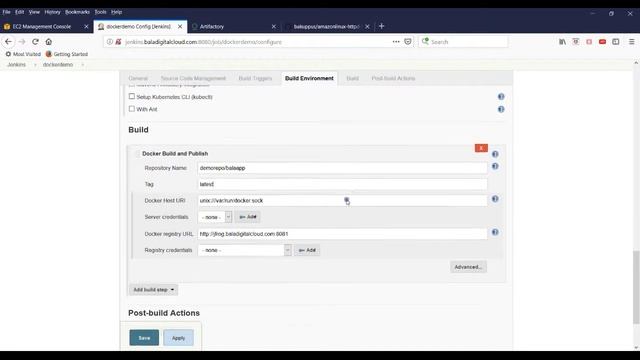
Task: Open dockerdemo breadcrumb link
Action: [58, 65]
